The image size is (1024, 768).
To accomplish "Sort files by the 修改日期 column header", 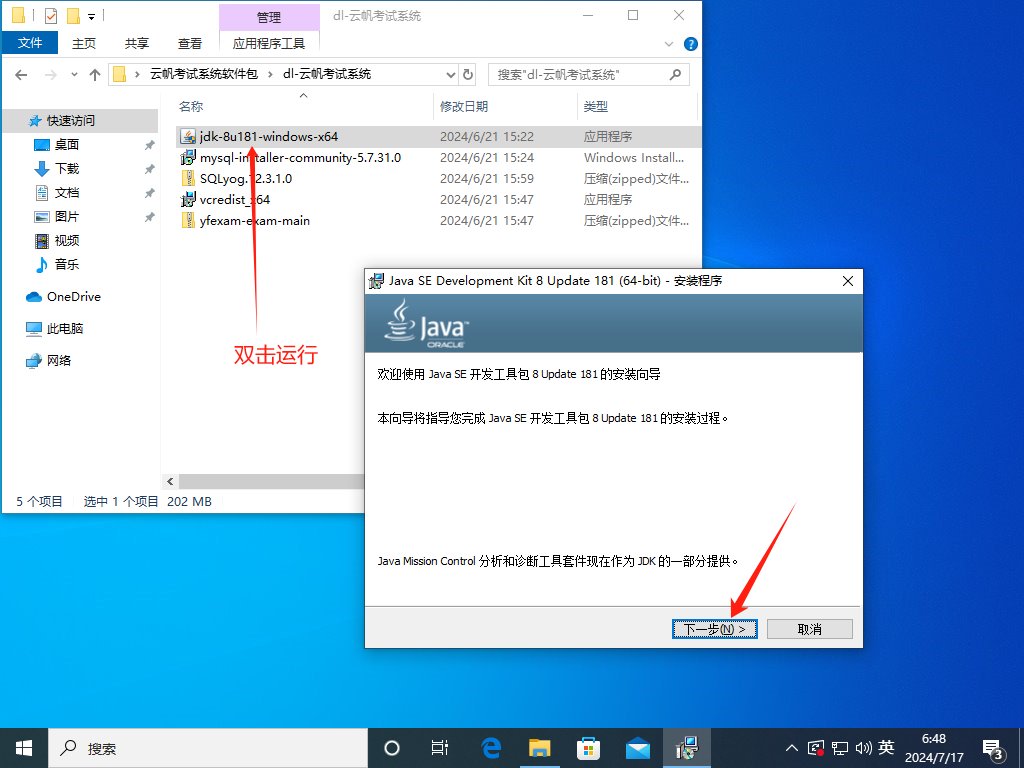I will click(x=464, y=107).
